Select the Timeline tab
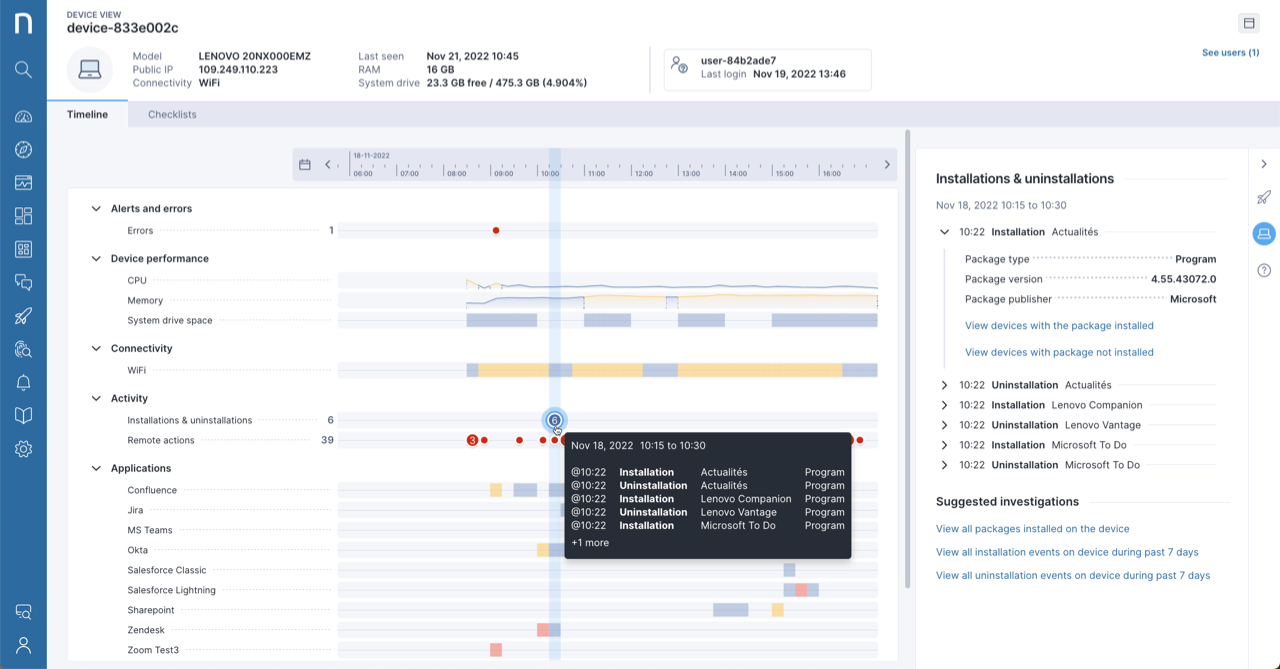 click(87, 115)
